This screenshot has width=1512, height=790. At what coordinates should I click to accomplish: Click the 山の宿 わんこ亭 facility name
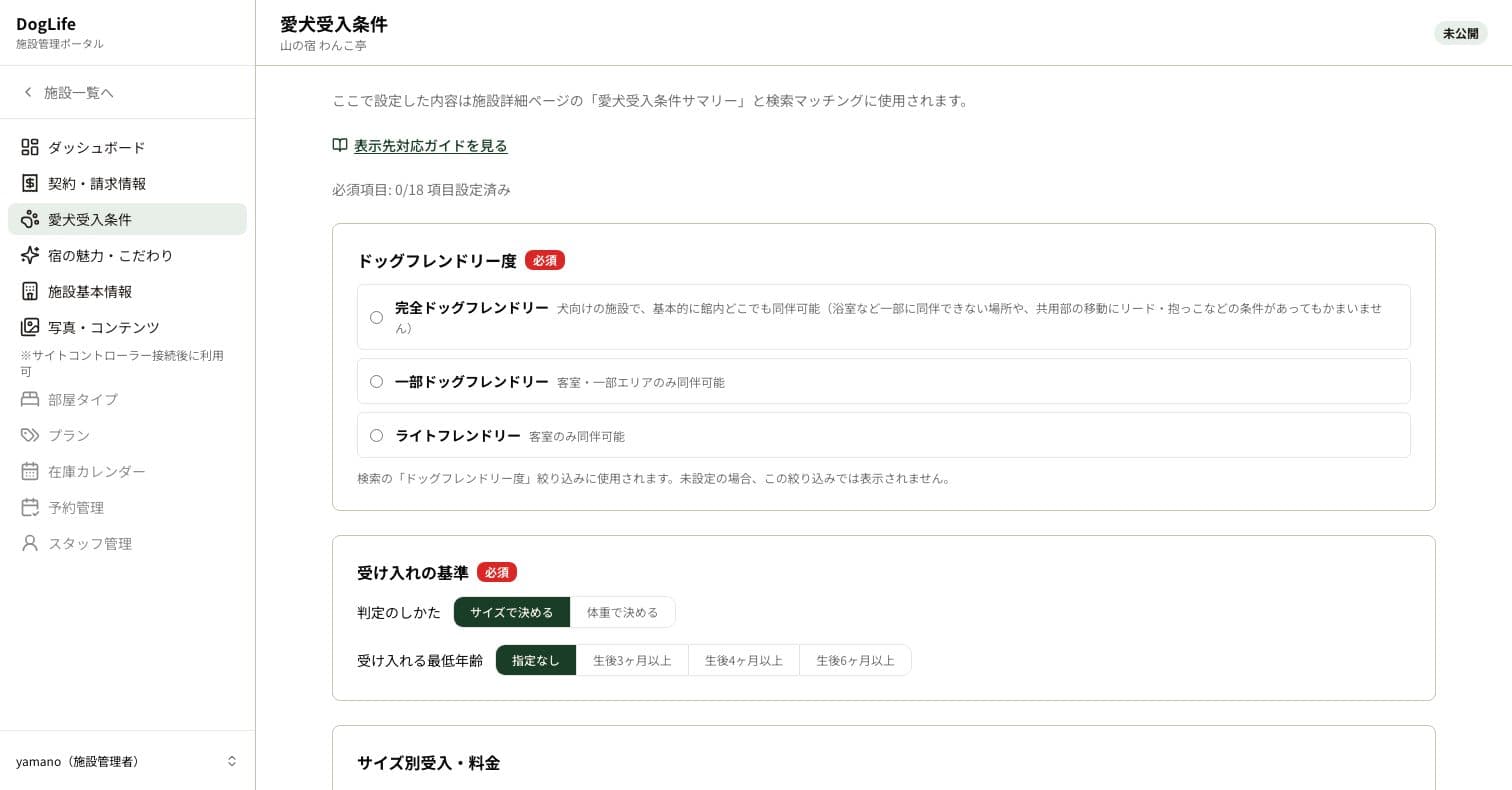pos(323,46)
